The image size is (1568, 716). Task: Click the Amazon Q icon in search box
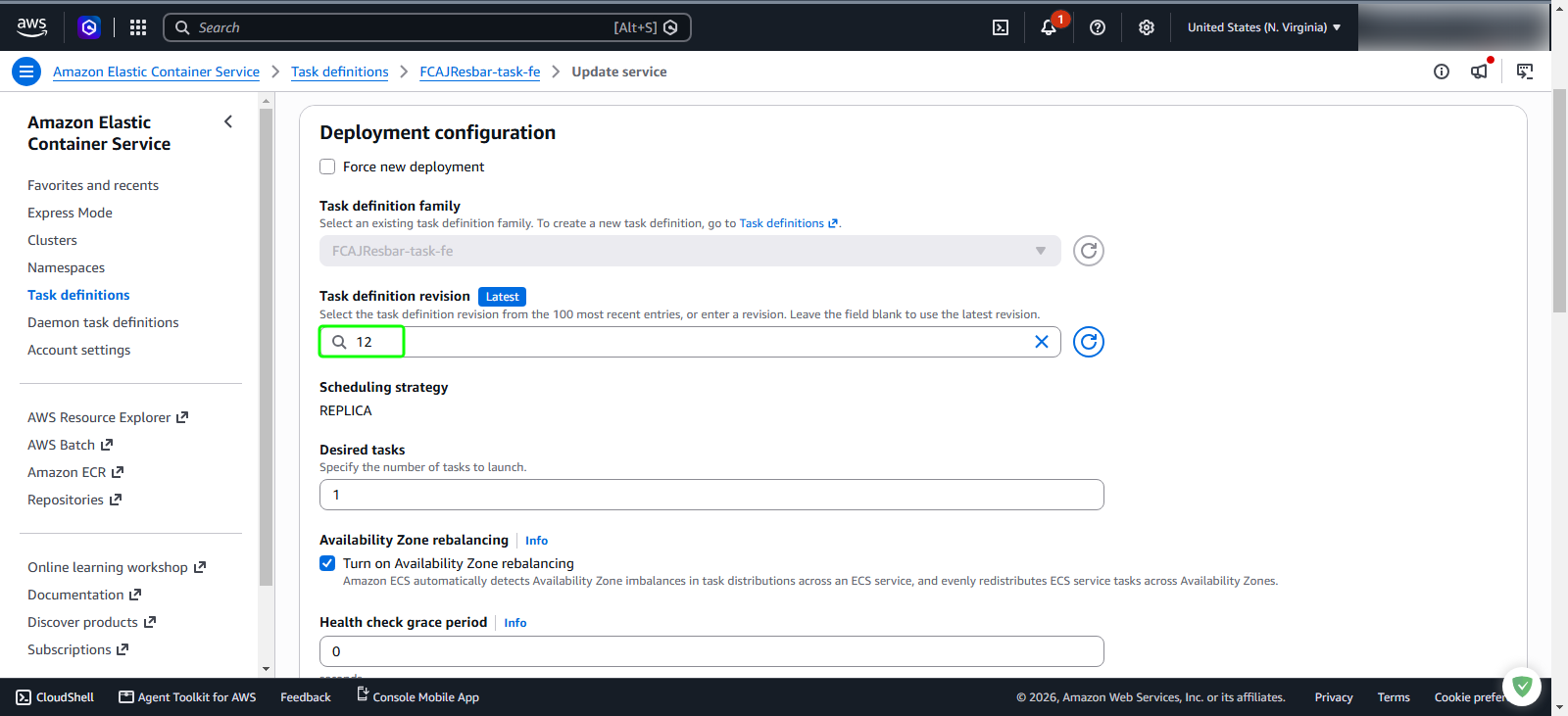[x=671, y=27]
